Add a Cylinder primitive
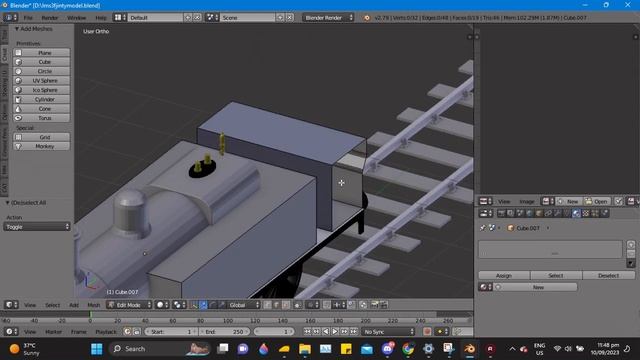Screen dimensions: 640x360 pyautogui.click(x=41, y=100)
